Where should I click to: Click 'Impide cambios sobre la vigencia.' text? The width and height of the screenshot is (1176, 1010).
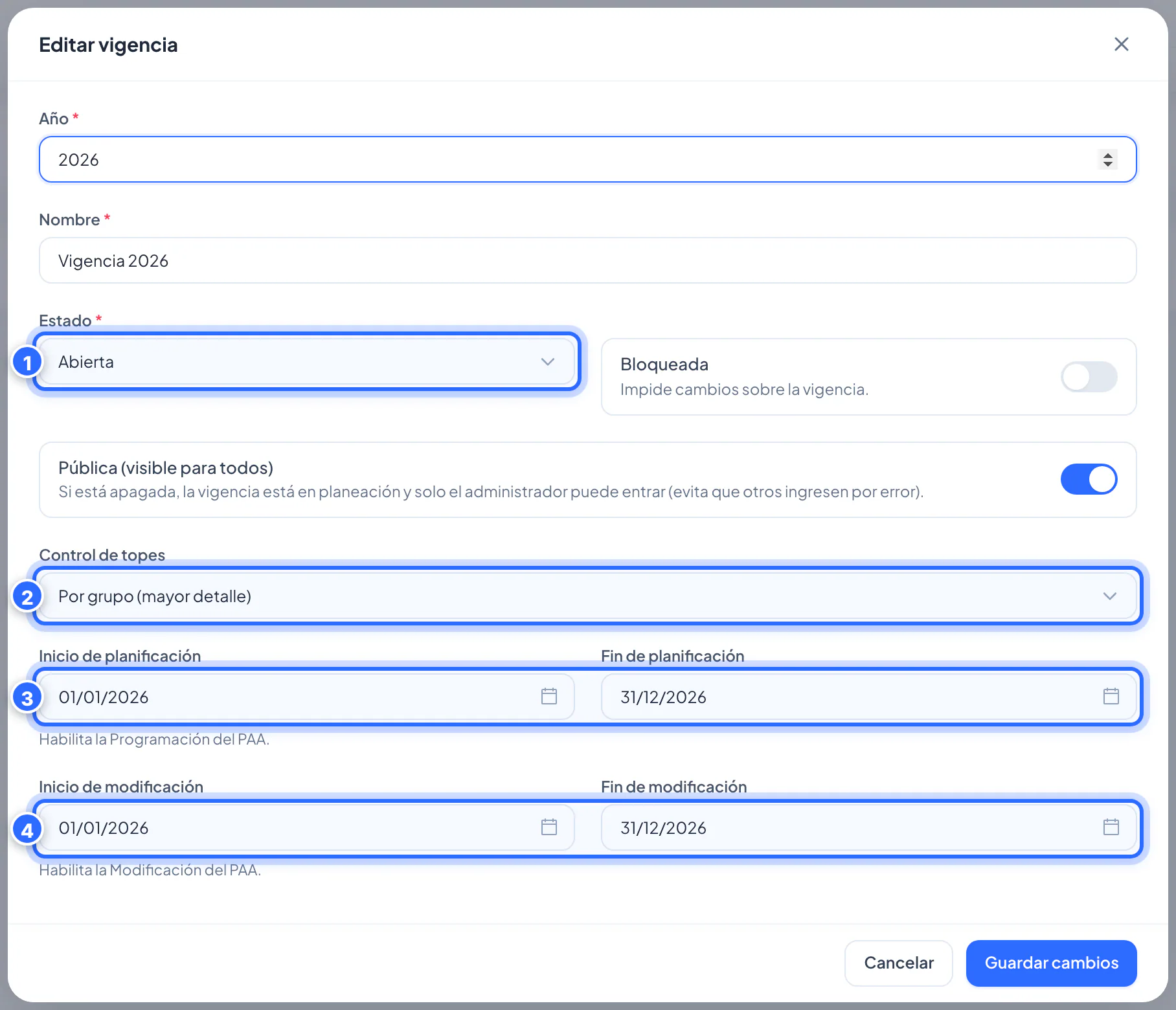(744, 390)
